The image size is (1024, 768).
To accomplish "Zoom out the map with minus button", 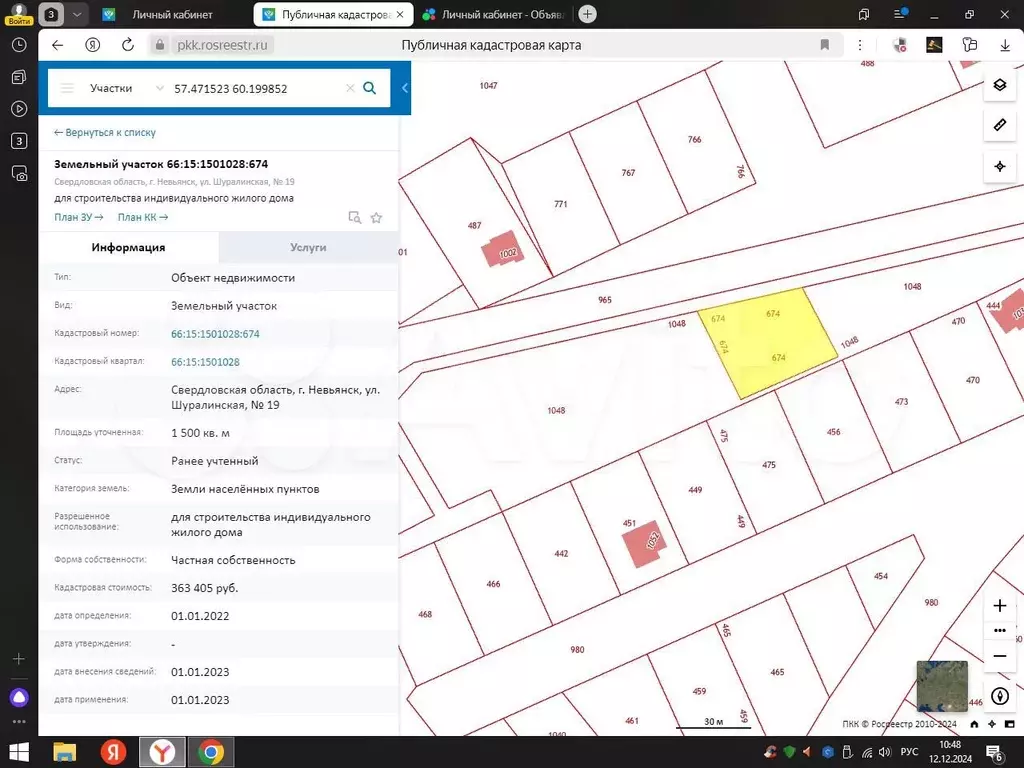I will (x=999, y=656).
